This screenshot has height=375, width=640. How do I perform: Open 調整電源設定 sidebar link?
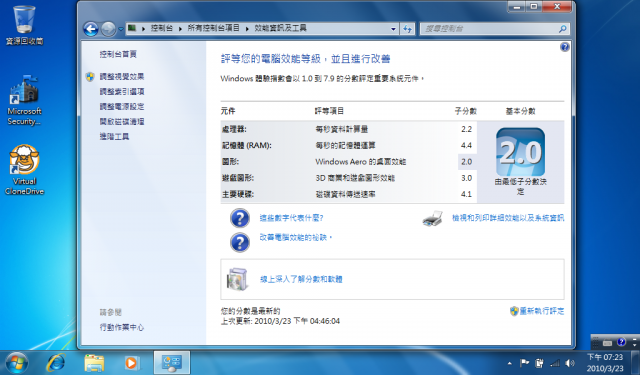coord(122,107)
